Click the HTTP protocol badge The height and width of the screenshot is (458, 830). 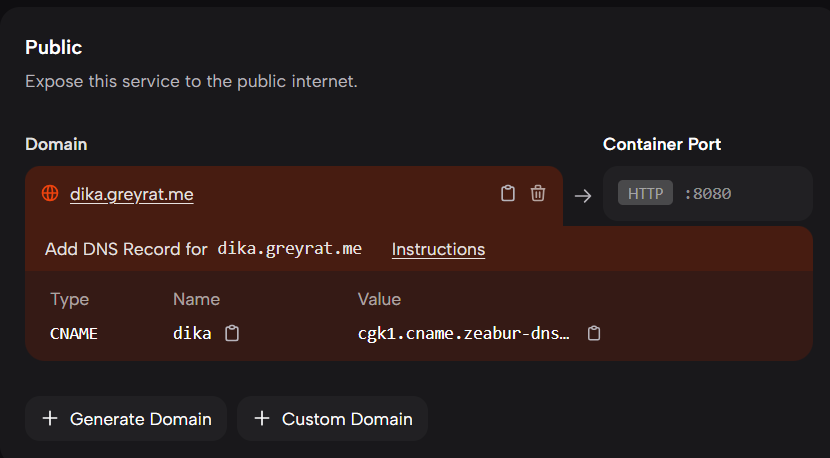point(645,194)
